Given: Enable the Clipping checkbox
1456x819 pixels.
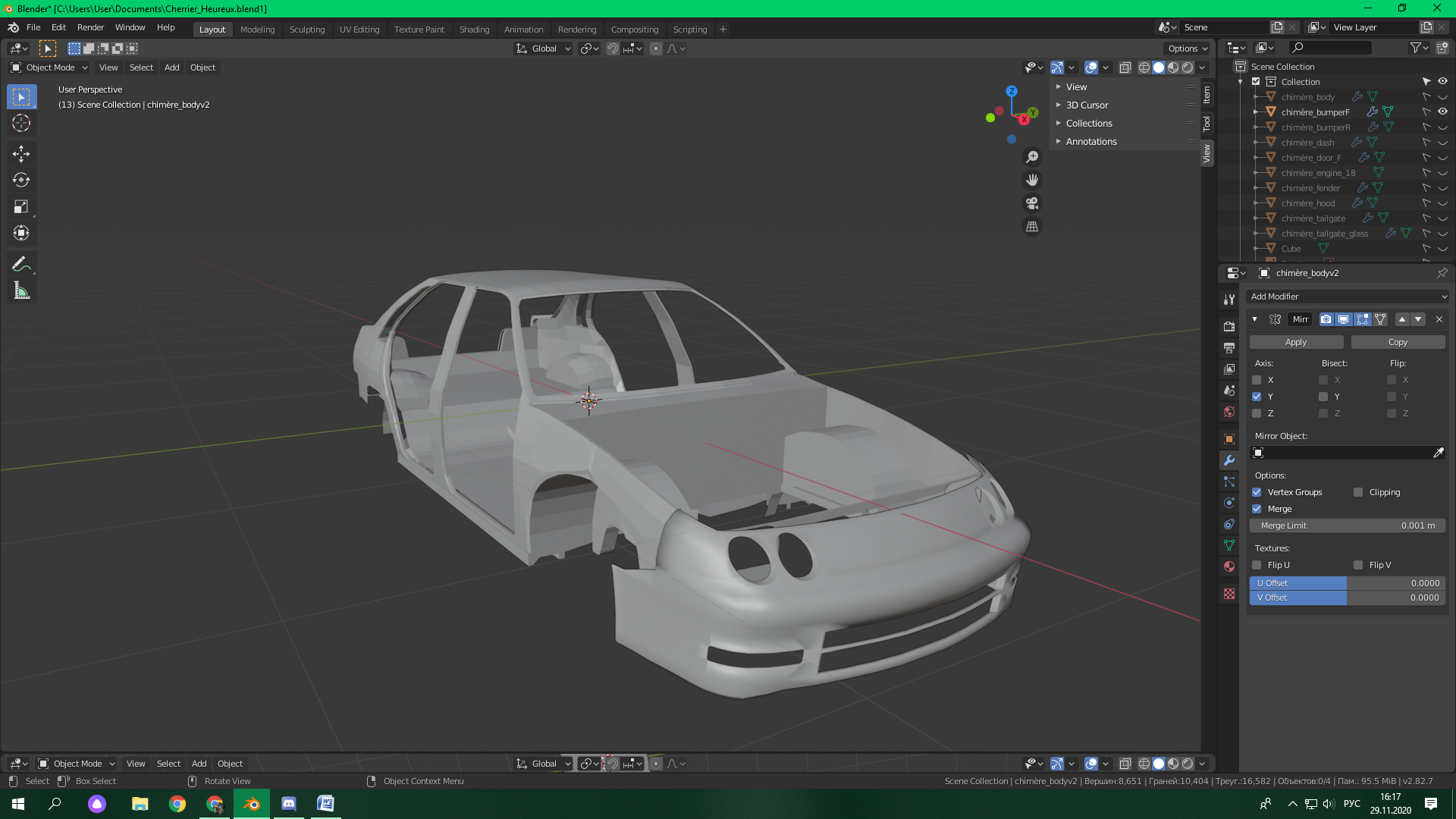Looking at the screenshot, I should 1358,492.
